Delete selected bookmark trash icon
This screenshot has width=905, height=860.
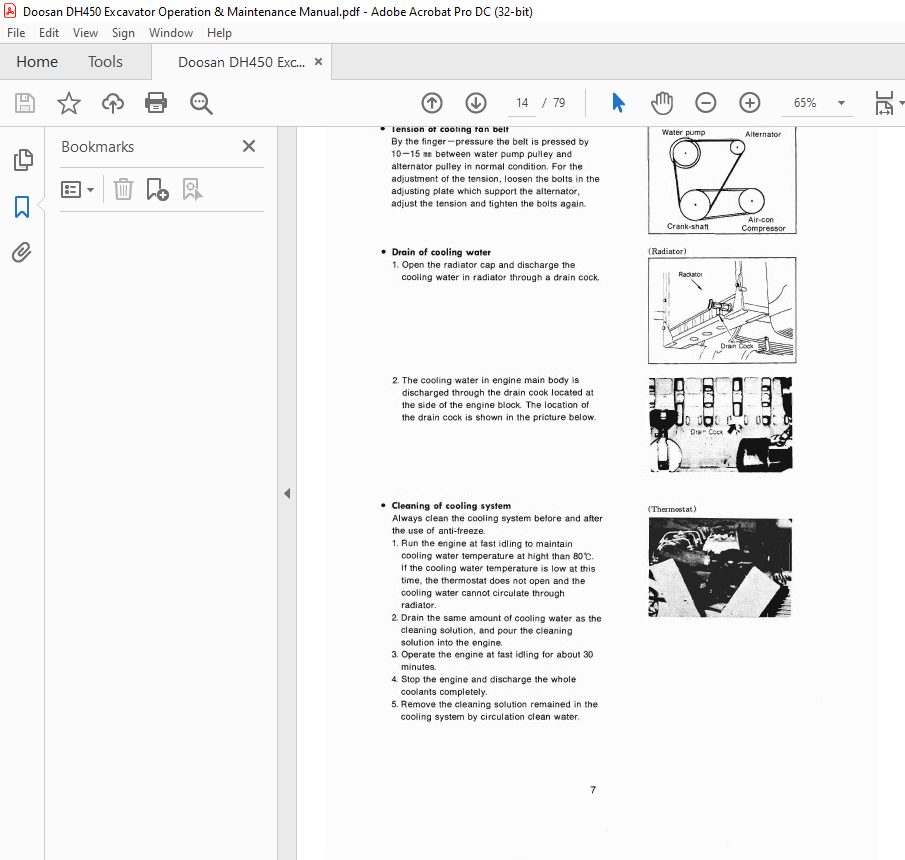(123, 189)
